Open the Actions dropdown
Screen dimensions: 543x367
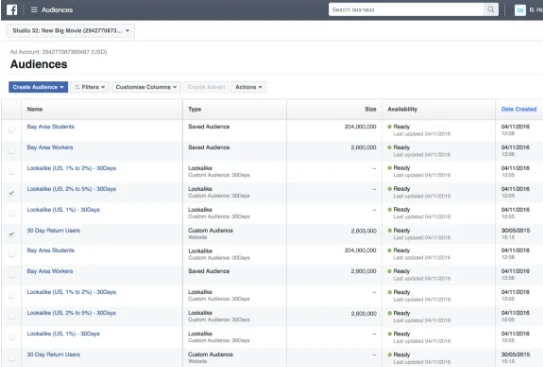click(x=249, y=87)
